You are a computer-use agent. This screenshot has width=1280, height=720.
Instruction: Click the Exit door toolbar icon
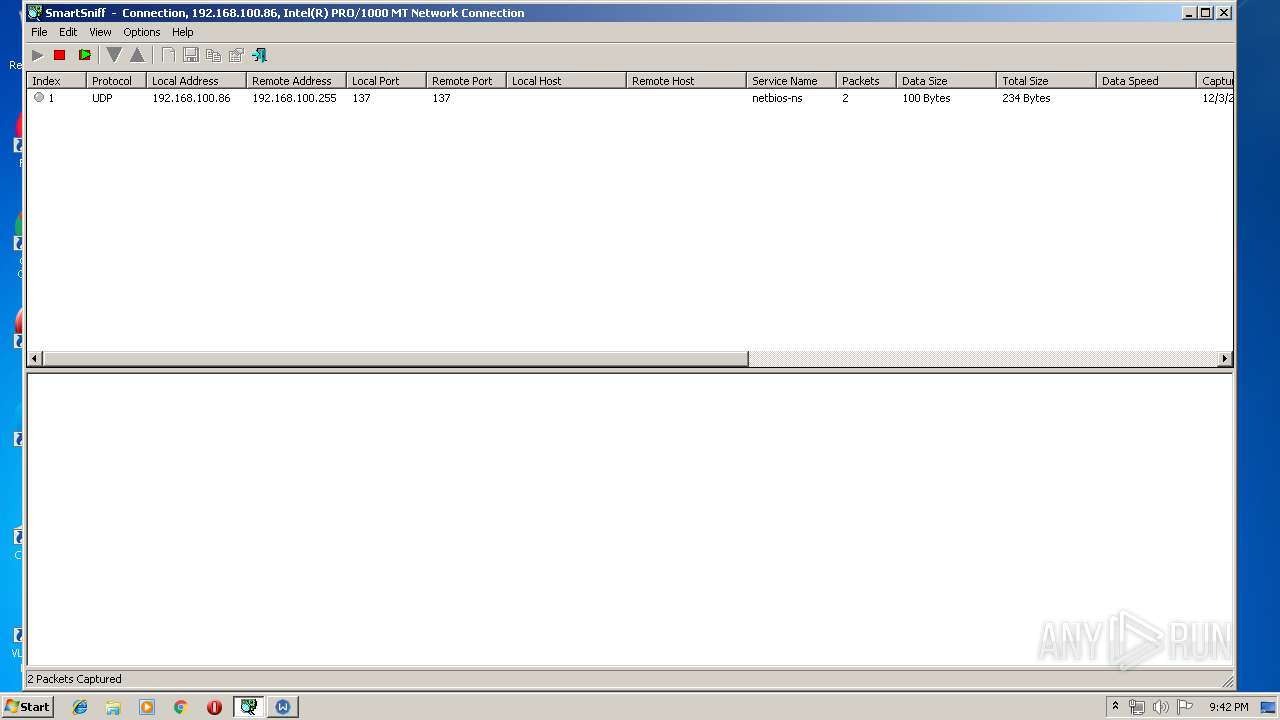(x=259, y=55)
